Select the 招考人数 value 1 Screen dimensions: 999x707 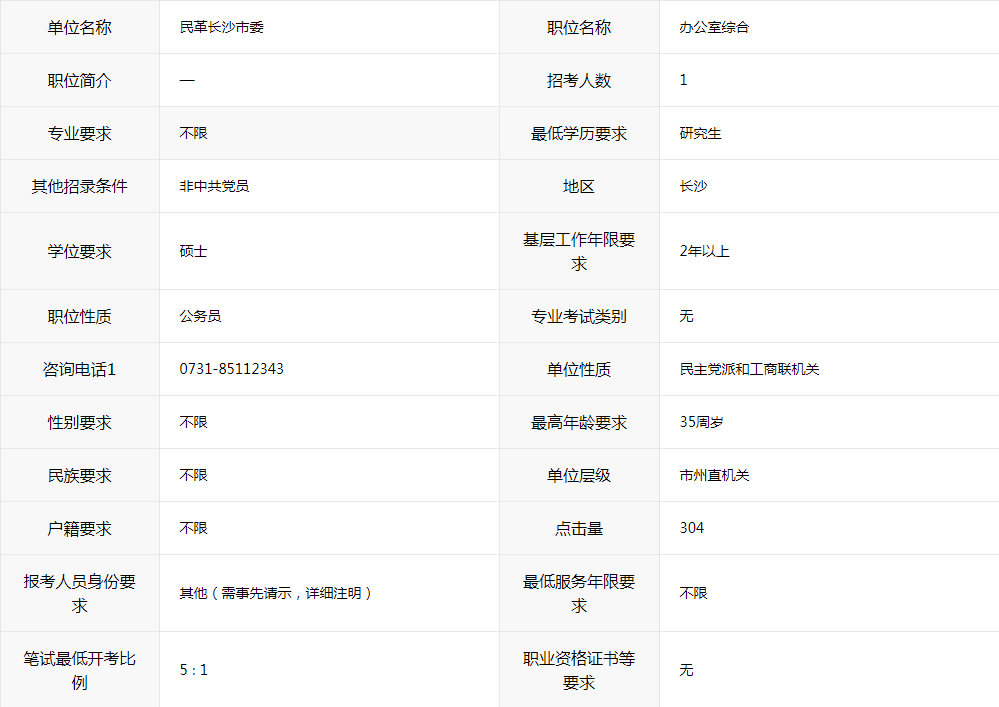point(684,80)
